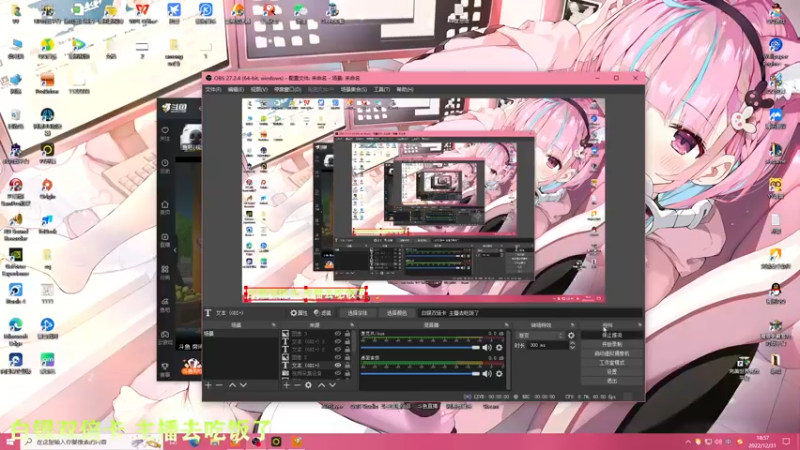Open the 停靠窗口(D) menu in OBS
The image size is (800, 450).
287,89
